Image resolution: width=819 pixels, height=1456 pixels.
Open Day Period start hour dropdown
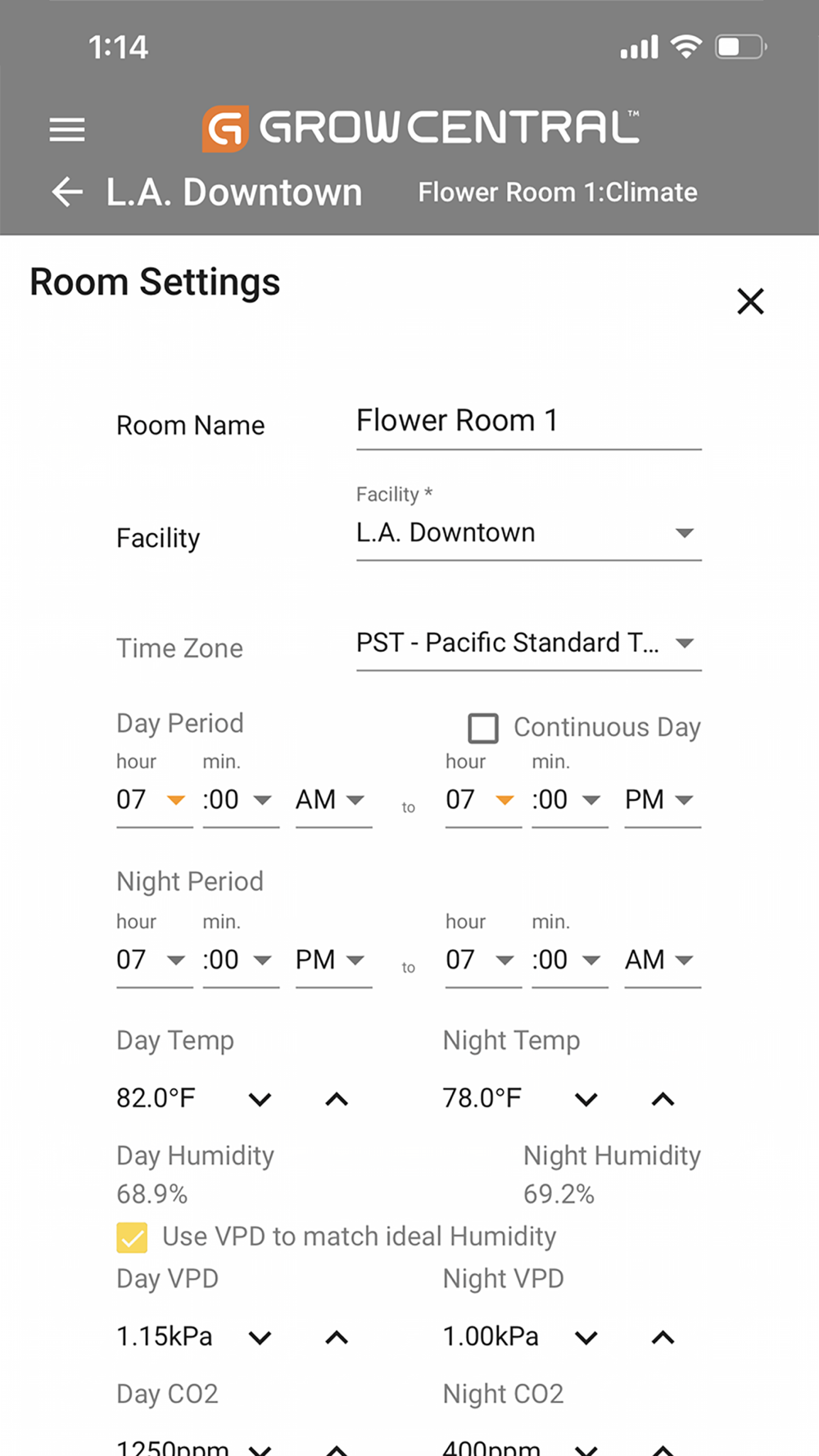point(154,800)
